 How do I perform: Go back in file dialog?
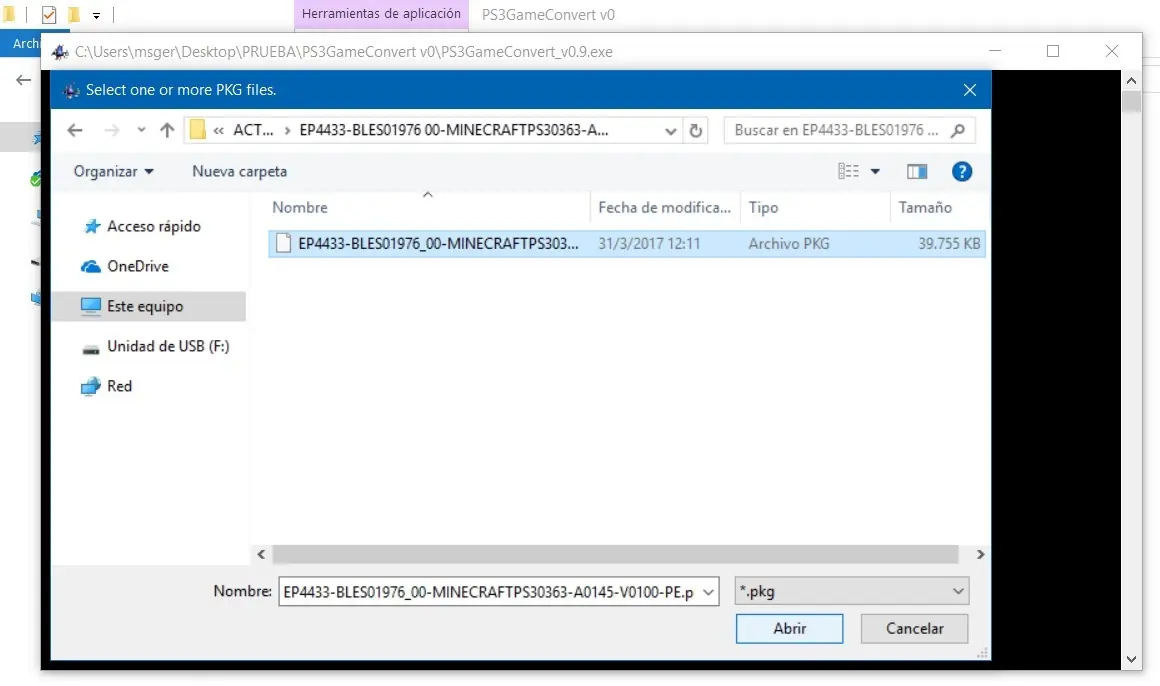[x=75, y=130]
